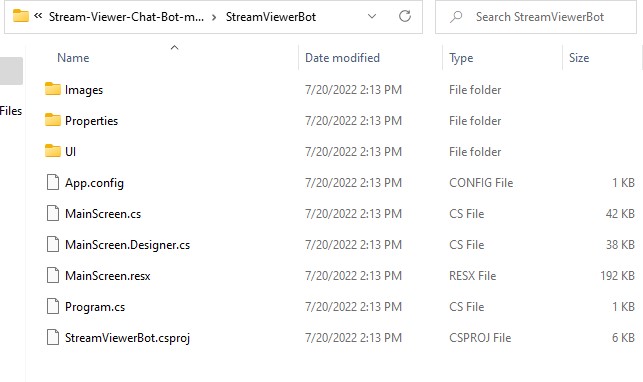Click the CSPROJ File type cell

click(x=480, y=338)
